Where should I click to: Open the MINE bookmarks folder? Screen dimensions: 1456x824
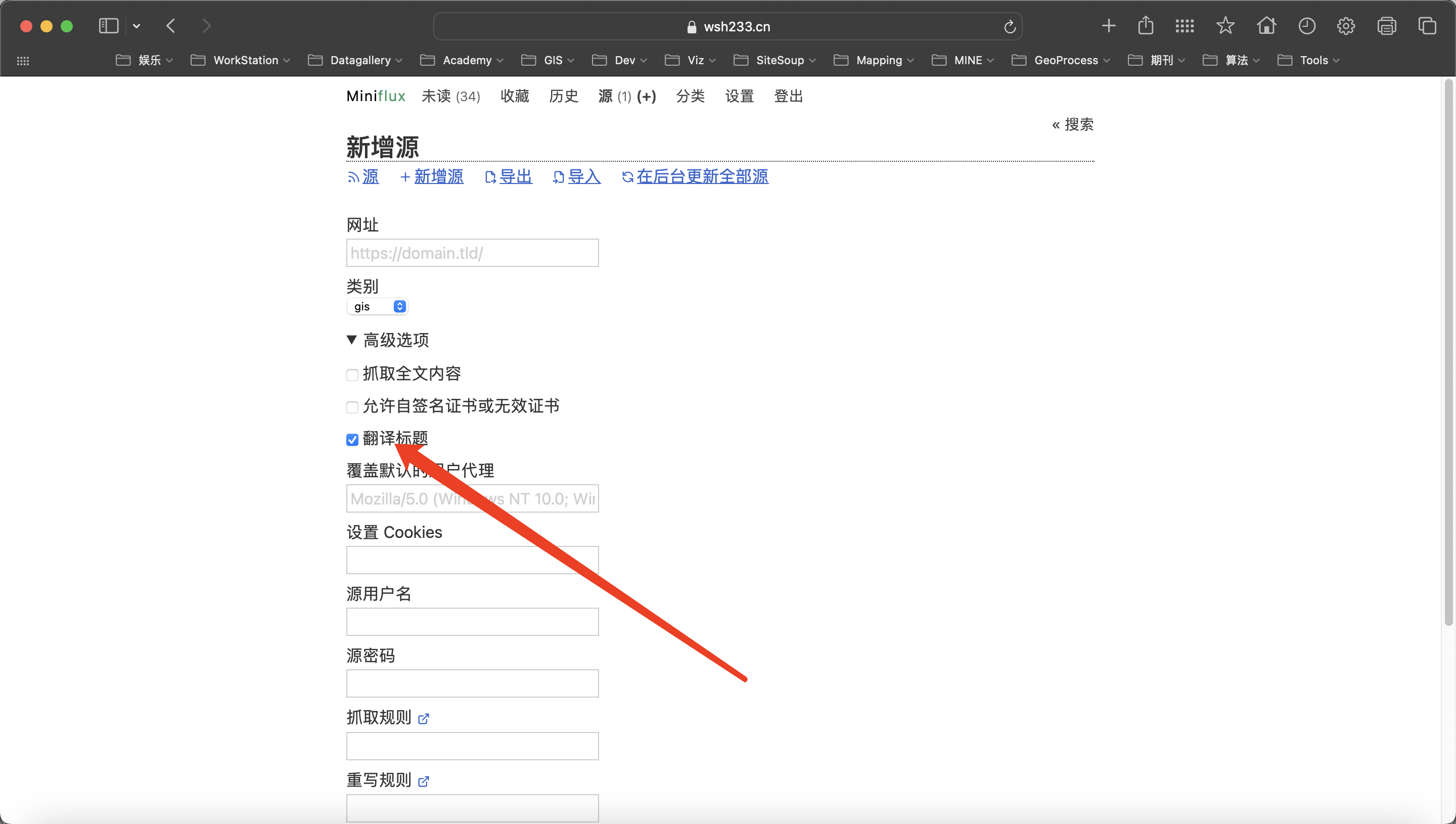pyautogui.click(x=962, y=60)
